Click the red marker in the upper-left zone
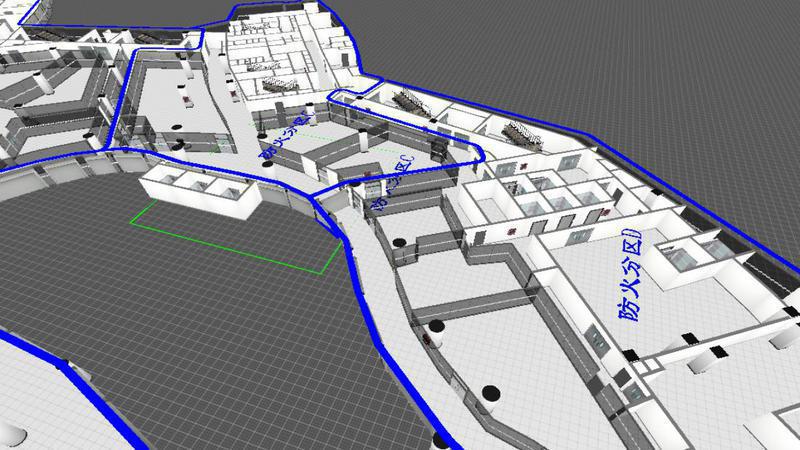Screen dimensions: 800x450 coord(186,101)
